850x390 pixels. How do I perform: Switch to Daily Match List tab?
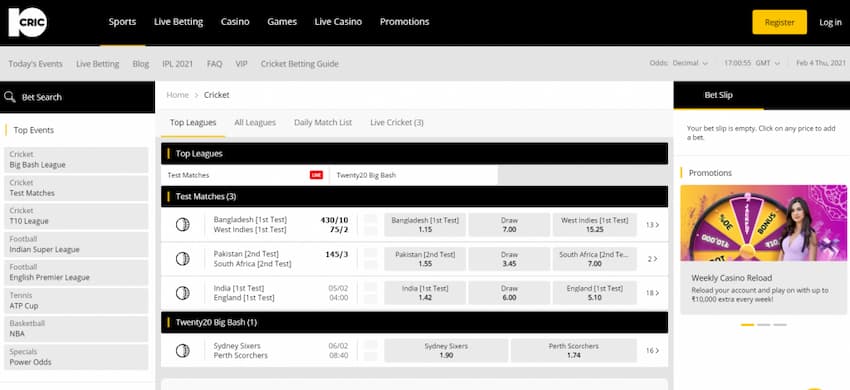323,123
